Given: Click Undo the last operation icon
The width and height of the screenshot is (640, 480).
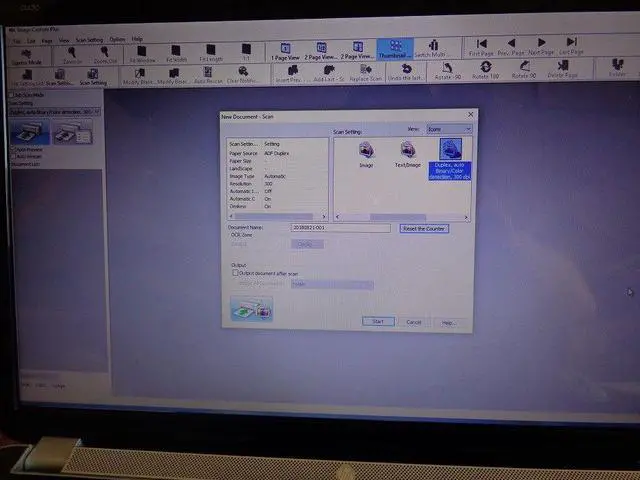Looking at the screenshot, I should [x=406, y=72].
